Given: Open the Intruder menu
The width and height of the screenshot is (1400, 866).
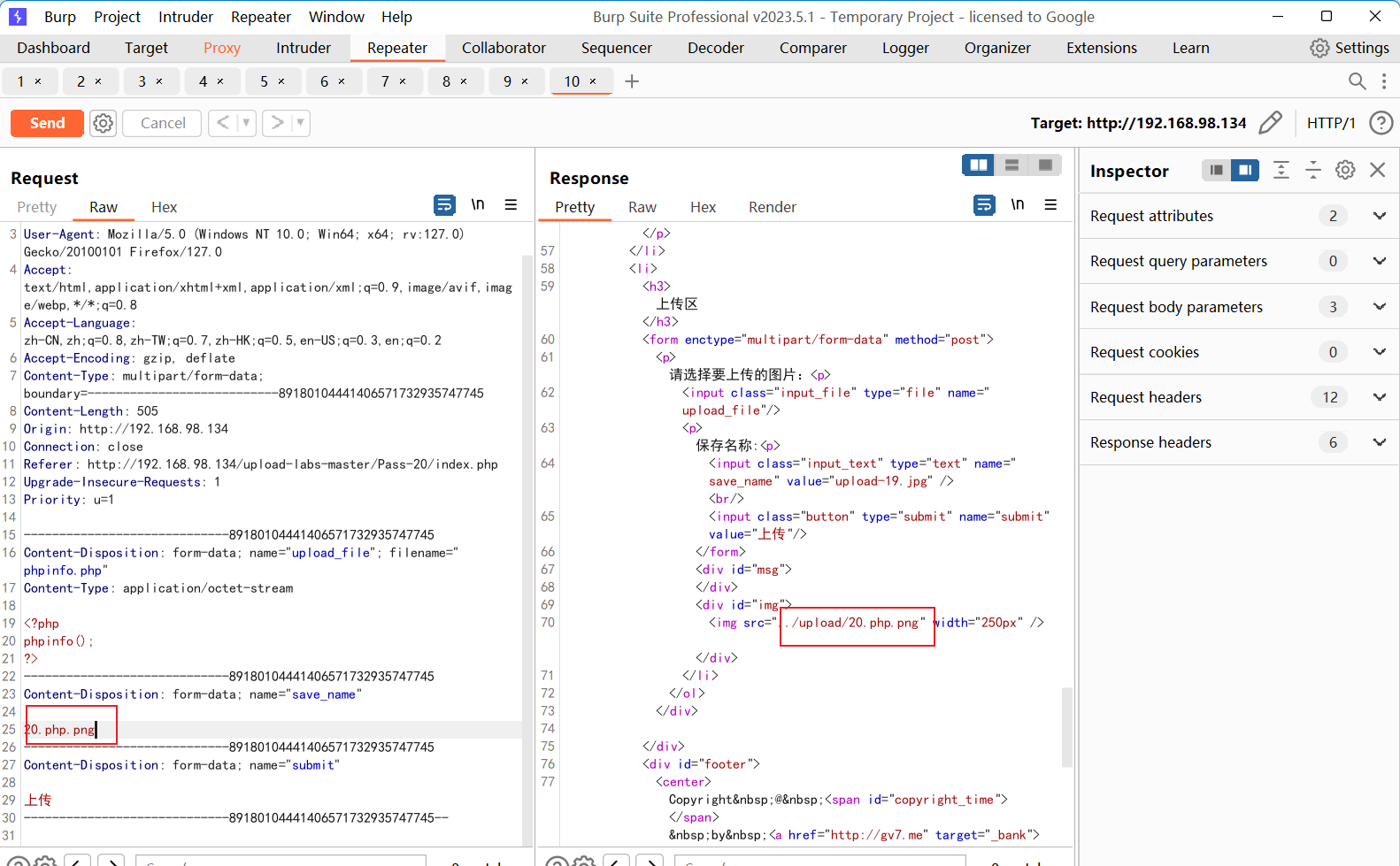Looking at the screenshot, I should tap(186, 17).
